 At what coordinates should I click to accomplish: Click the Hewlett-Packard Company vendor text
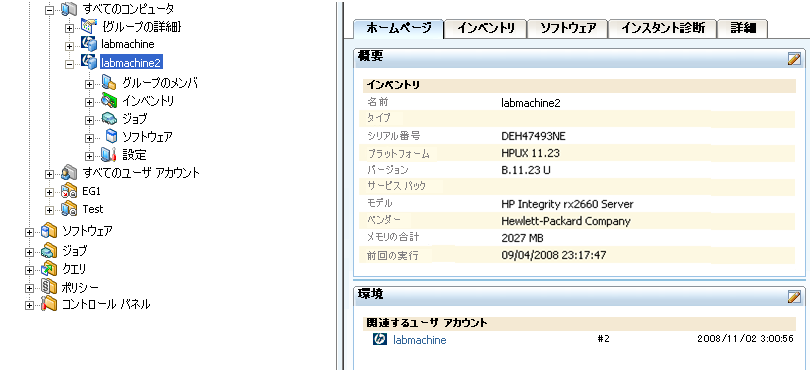point(566,221)
